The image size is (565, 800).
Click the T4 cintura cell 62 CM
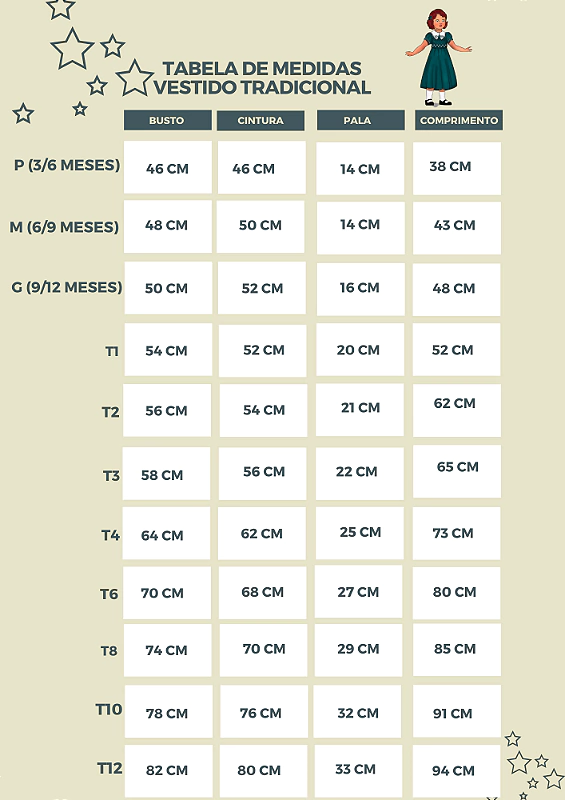coord(262,534)
